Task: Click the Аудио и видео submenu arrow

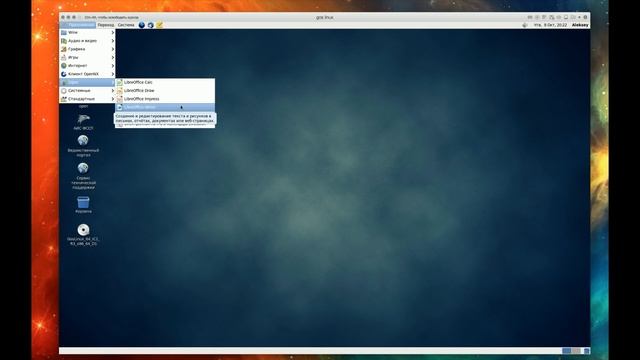Action: click(113, 41)
